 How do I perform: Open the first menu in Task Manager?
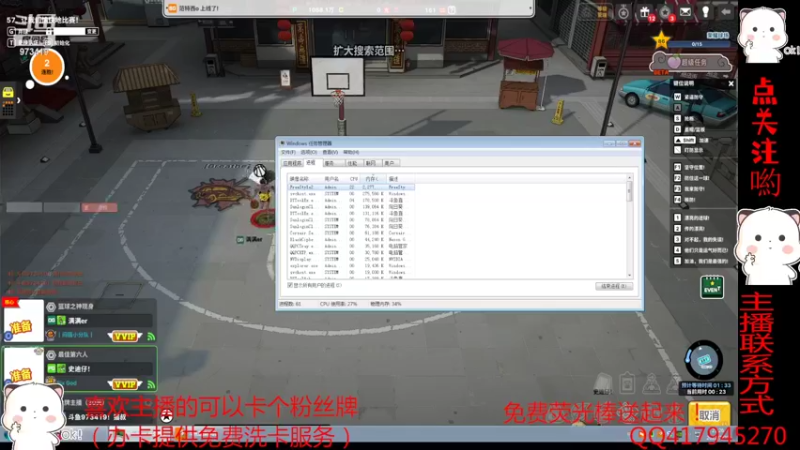point(288,153)
